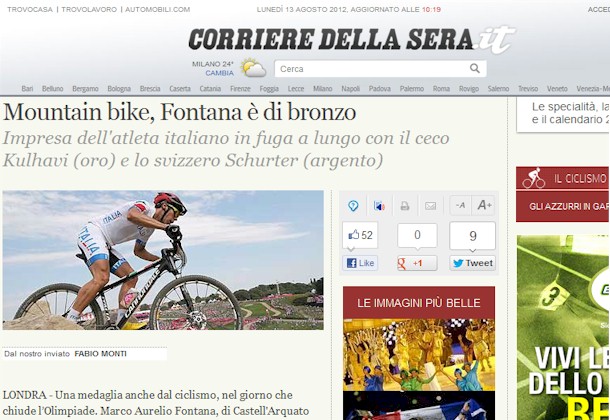The width and height of the screenshot is (610, 420).
Task: Change city with CAMBIA link
Action: 219,73
